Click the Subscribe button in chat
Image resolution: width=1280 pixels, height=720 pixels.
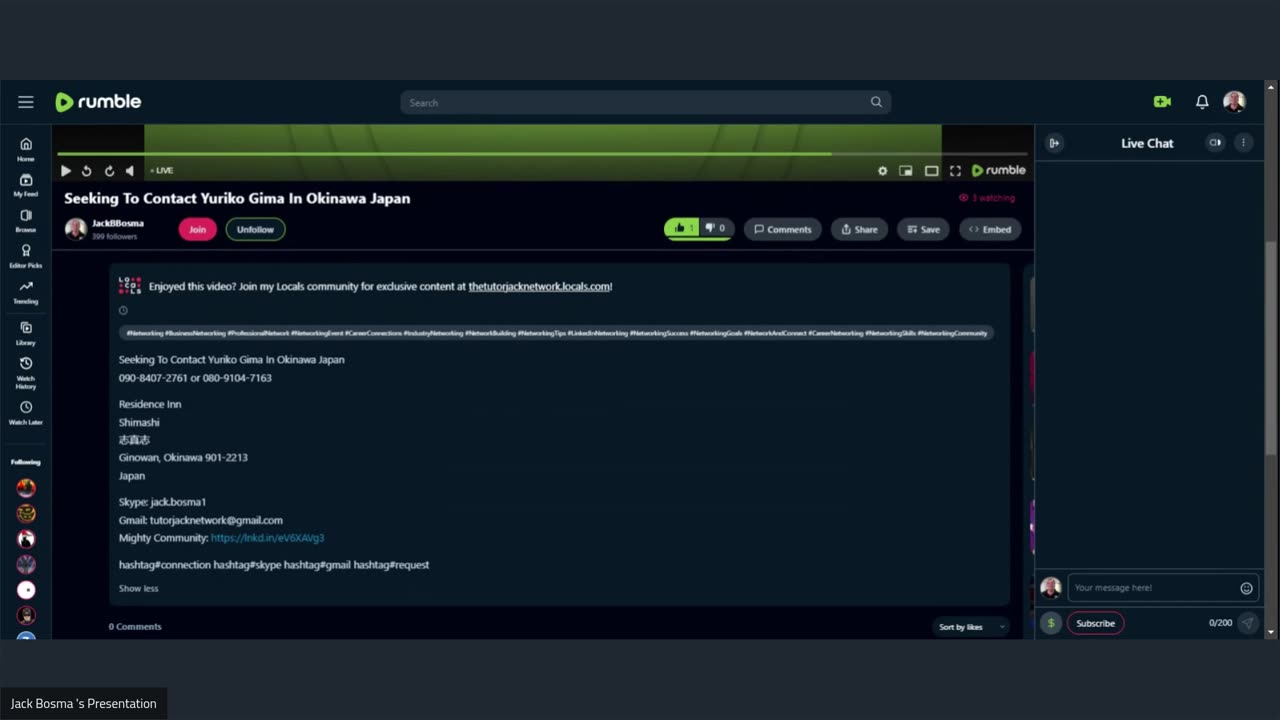1095,623
